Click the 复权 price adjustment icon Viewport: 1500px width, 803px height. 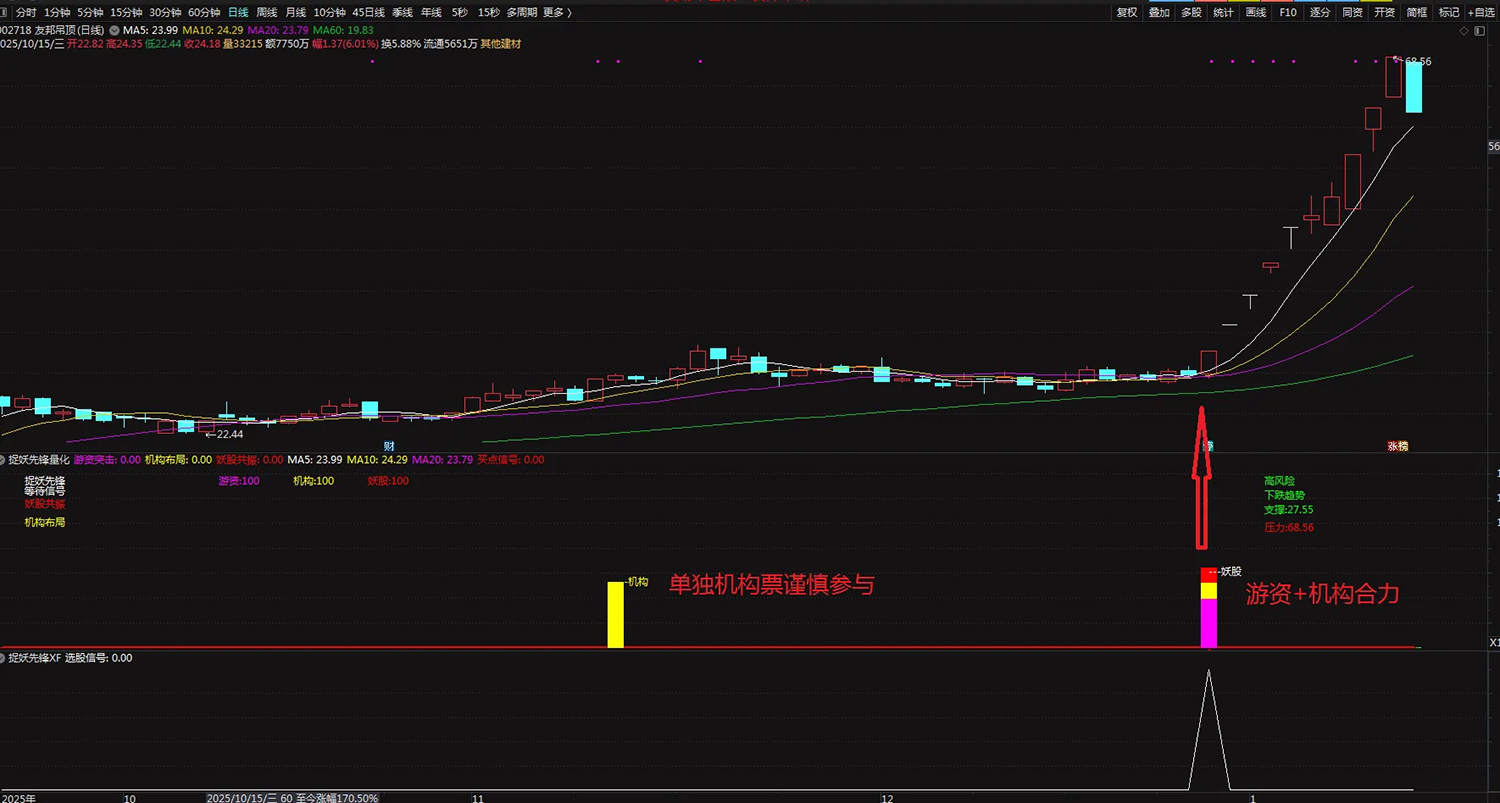(x=1128, y=12)
